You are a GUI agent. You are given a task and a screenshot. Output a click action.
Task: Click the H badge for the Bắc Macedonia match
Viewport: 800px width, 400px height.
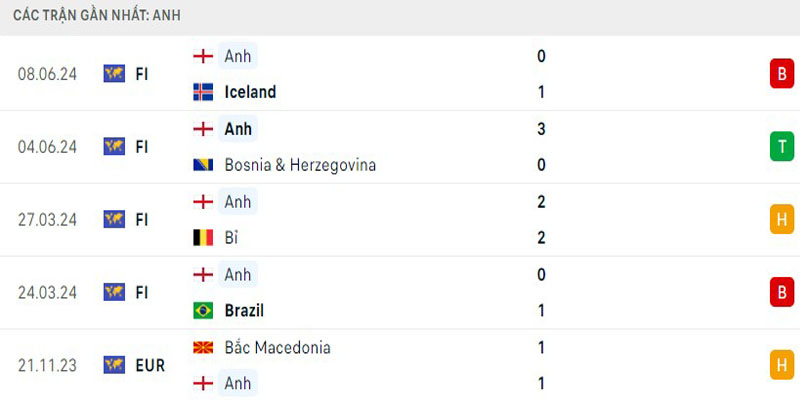tap(781, 366)
